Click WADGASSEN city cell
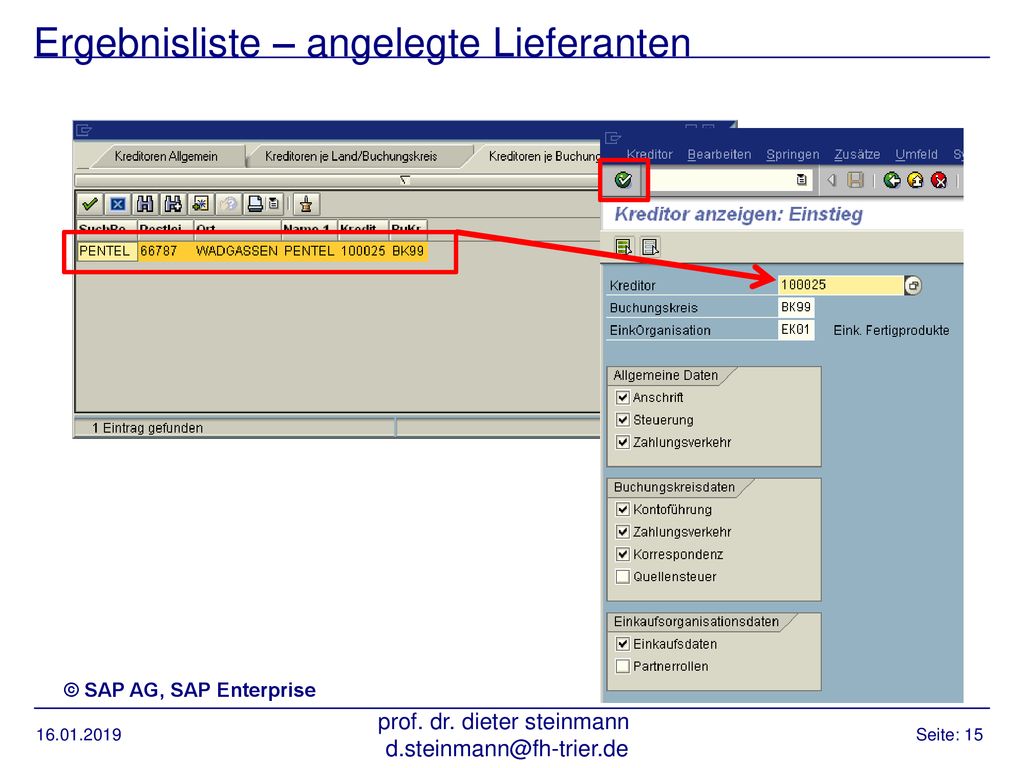Screen dimensions: 1024x768 [237, 251]
